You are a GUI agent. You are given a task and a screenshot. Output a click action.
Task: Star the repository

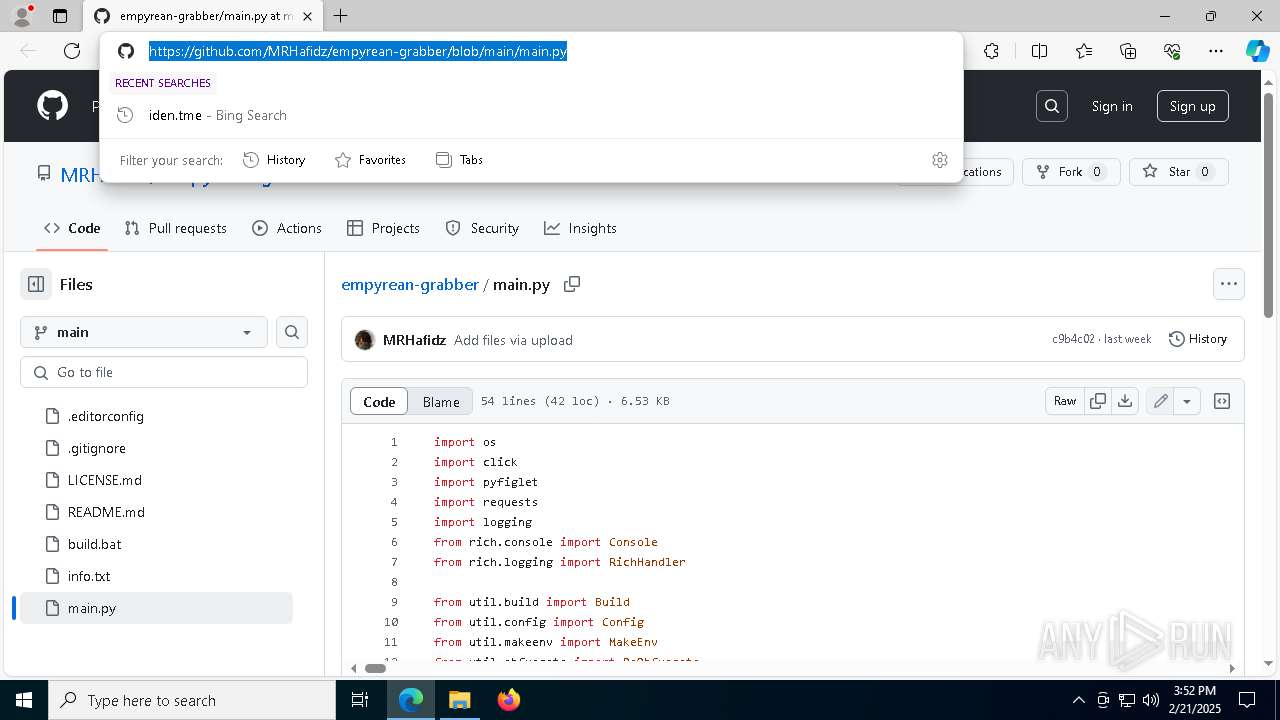1179,172
